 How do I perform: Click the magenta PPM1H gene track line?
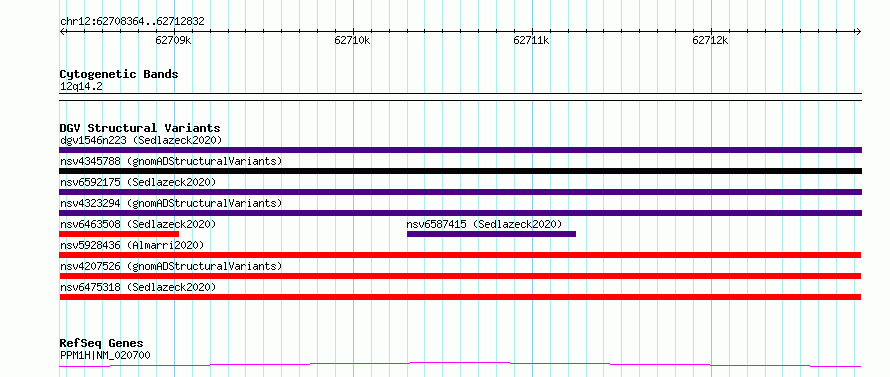coord(460,364)
